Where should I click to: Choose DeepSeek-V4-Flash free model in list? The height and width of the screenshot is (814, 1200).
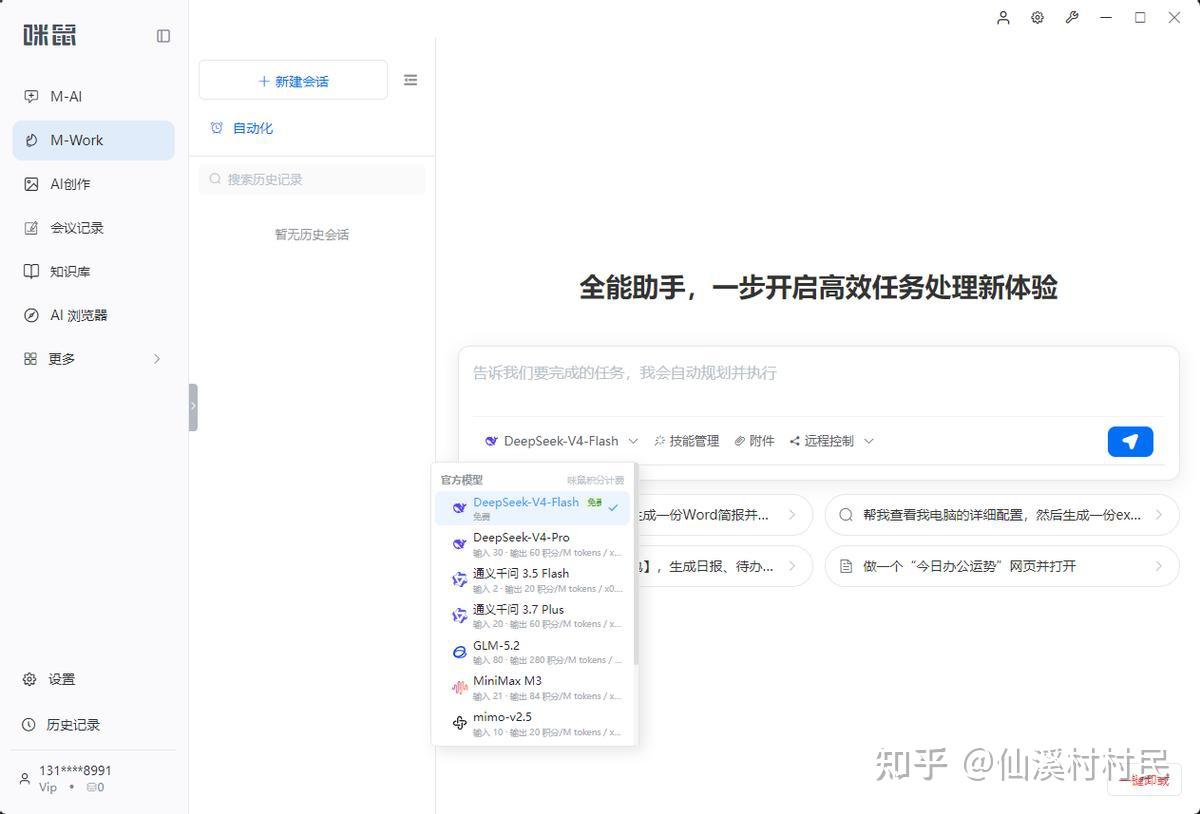point(533,508)
